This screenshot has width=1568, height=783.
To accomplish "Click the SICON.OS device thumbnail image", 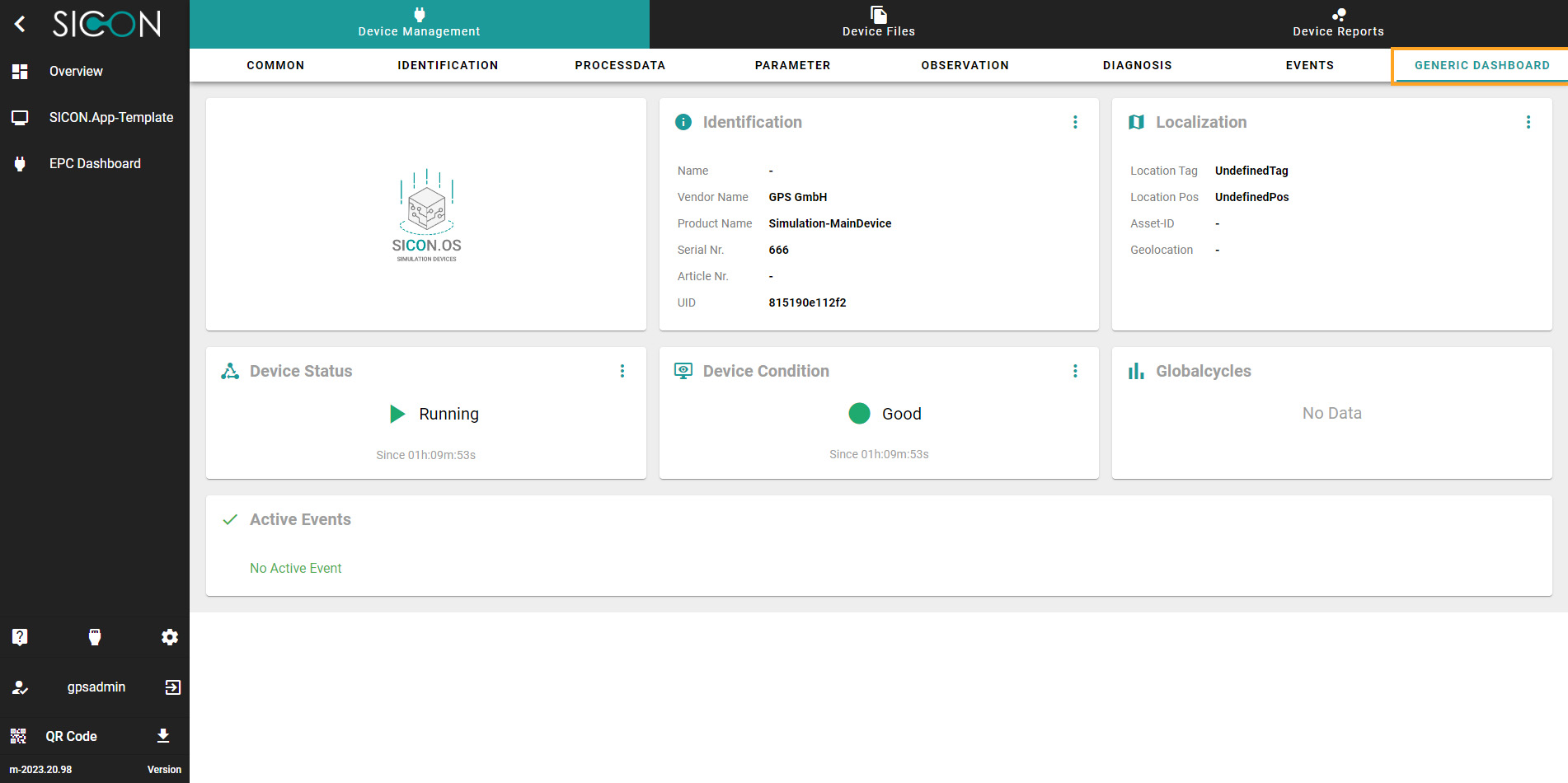I will (426, 214).
